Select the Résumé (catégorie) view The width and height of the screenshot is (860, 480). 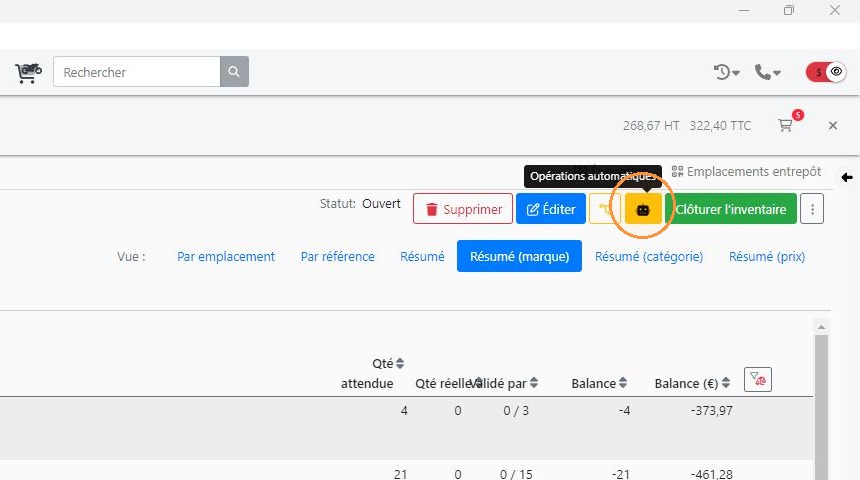[649, 256]
